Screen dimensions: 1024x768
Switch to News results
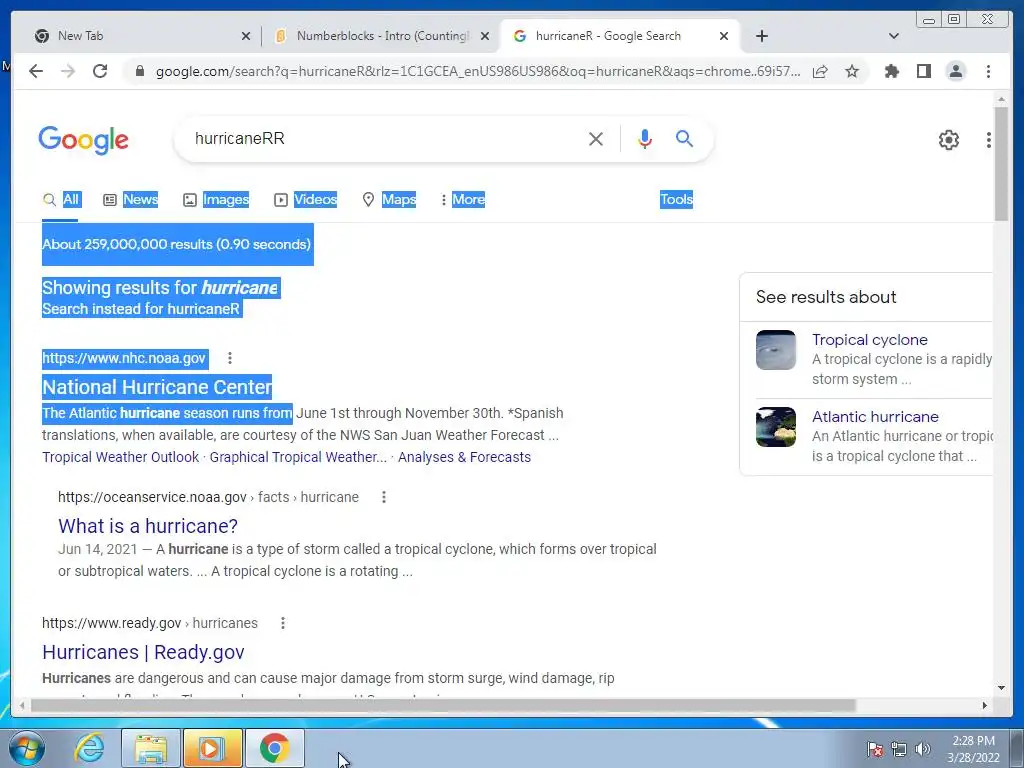point(131,199)
